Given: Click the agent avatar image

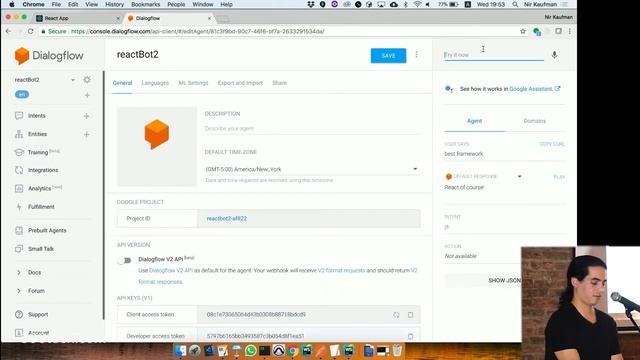Looking at the screenshot, I should tap(157, 147).
